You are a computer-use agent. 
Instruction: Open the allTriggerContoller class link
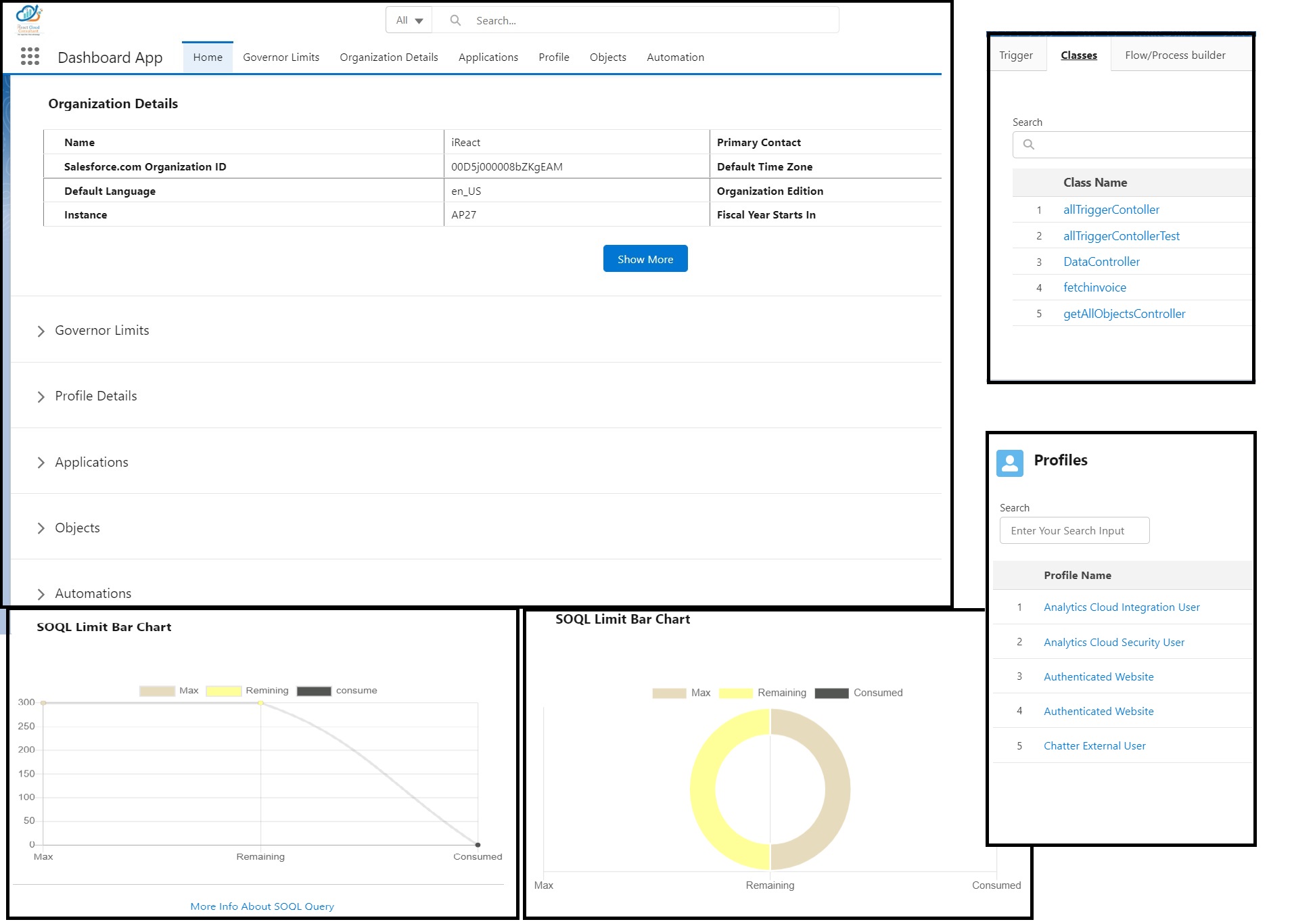pos(1111,210)
